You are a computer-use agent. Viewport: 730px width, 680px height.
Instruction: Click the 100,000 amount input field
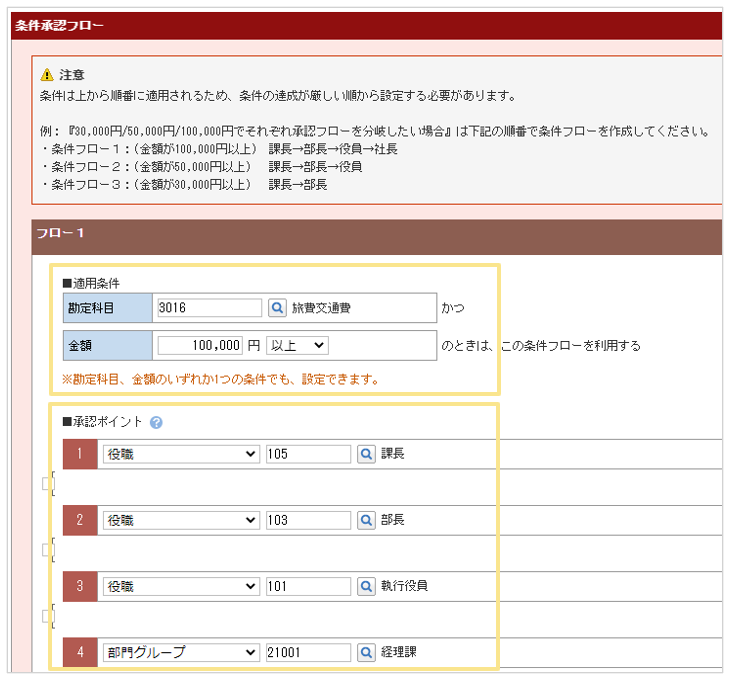click(200, 345)
